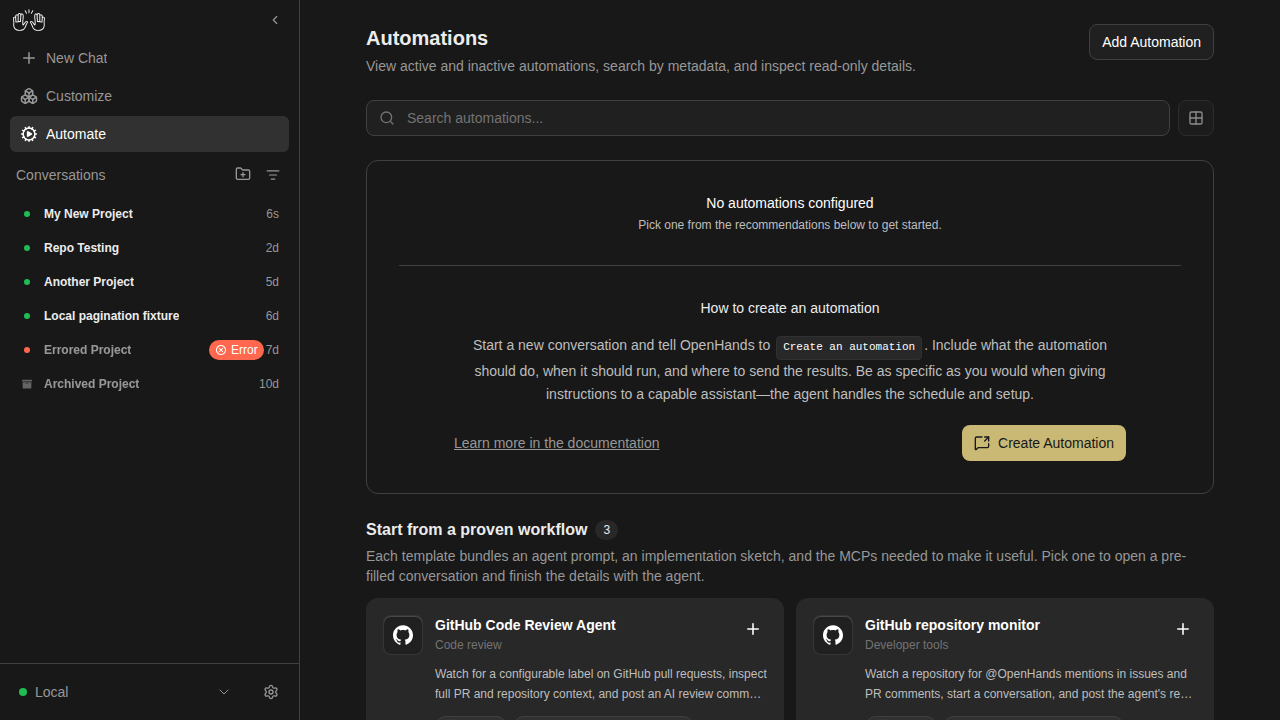Switch to grid view icon
The width and height of the screenshot is (1280, 720).
pos(1196,118)
